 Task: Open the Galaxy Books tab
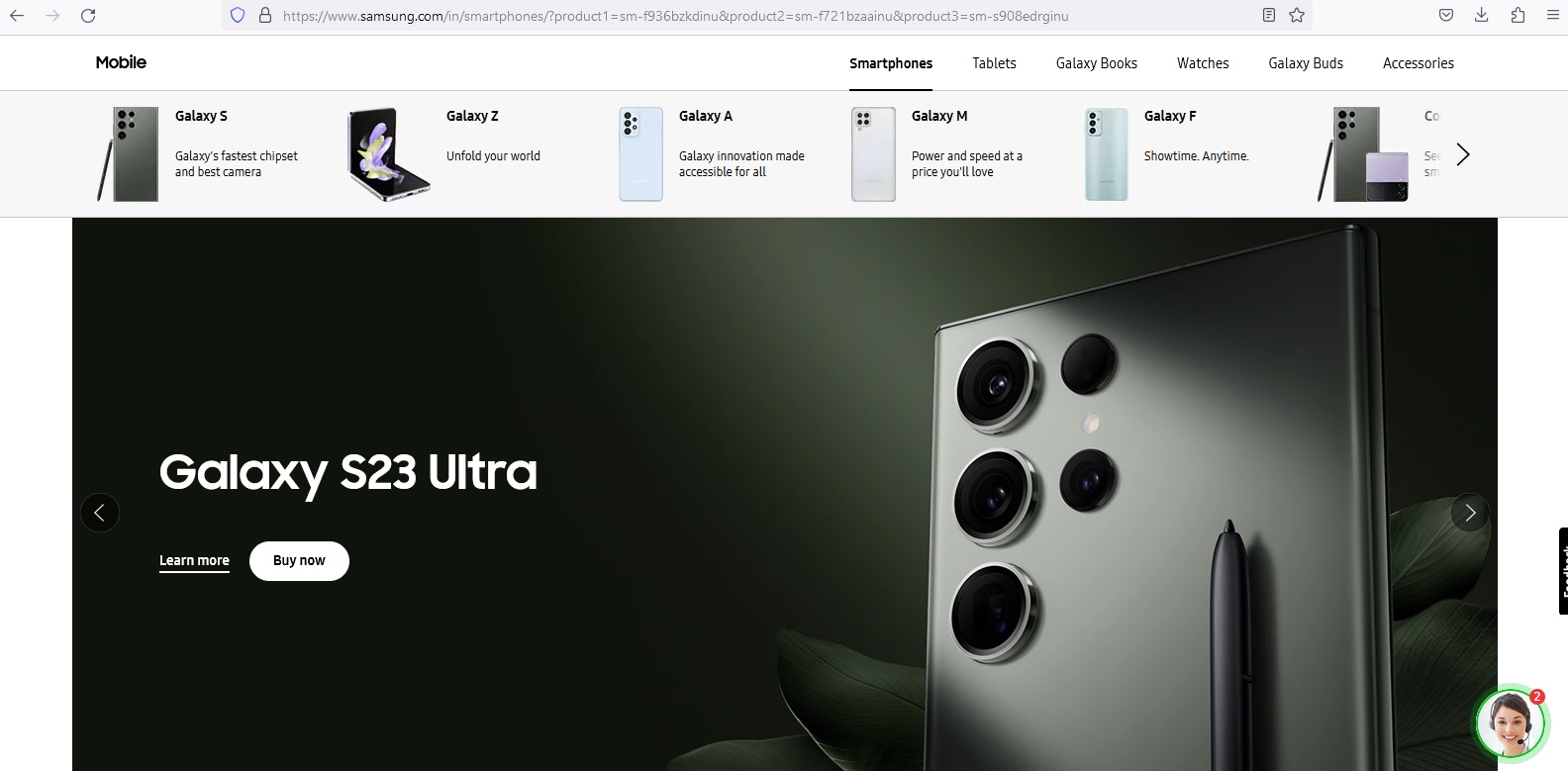coord(1097,63)
